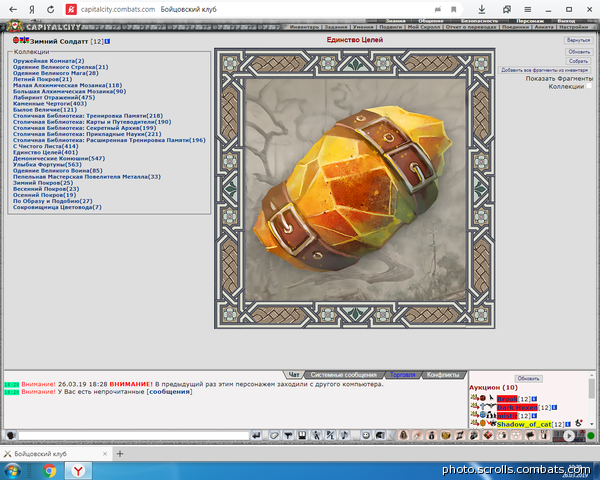Open the Каменные Чертоги(403) collection

click(x=50, y=103)
